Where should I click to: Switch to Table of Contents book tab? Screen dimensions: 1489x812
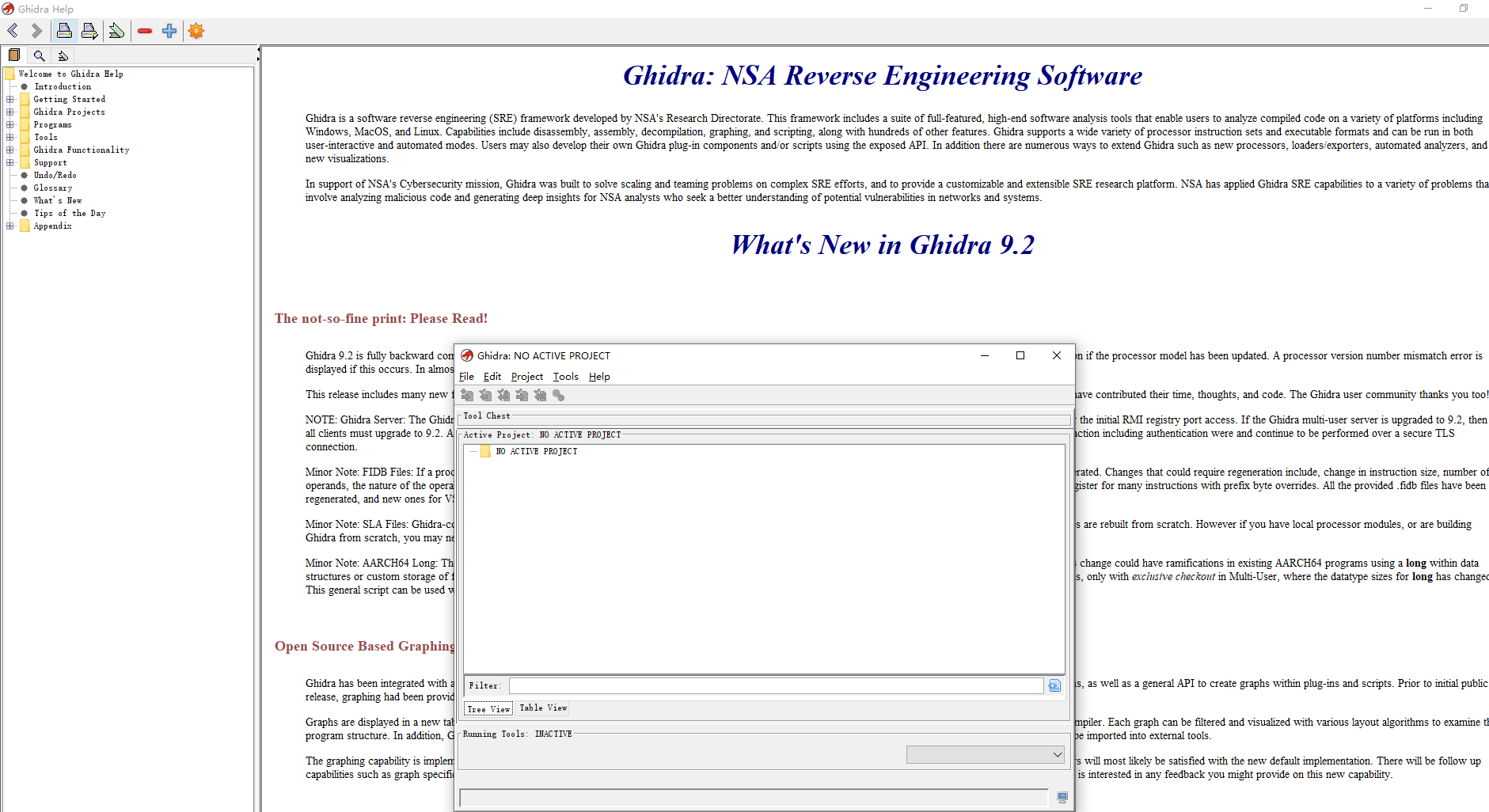click(x=14, y=55)
